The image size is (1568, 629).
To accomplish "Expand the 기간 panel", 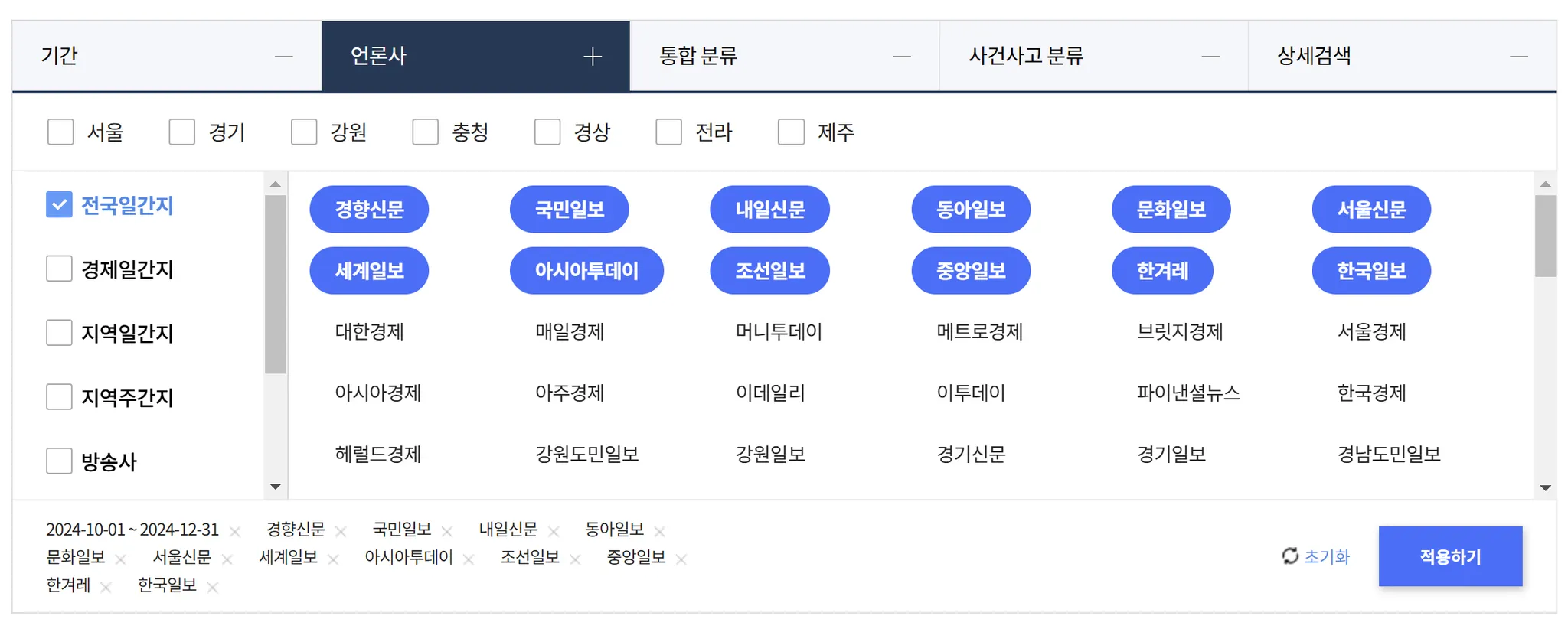I will tap(284, 57).
